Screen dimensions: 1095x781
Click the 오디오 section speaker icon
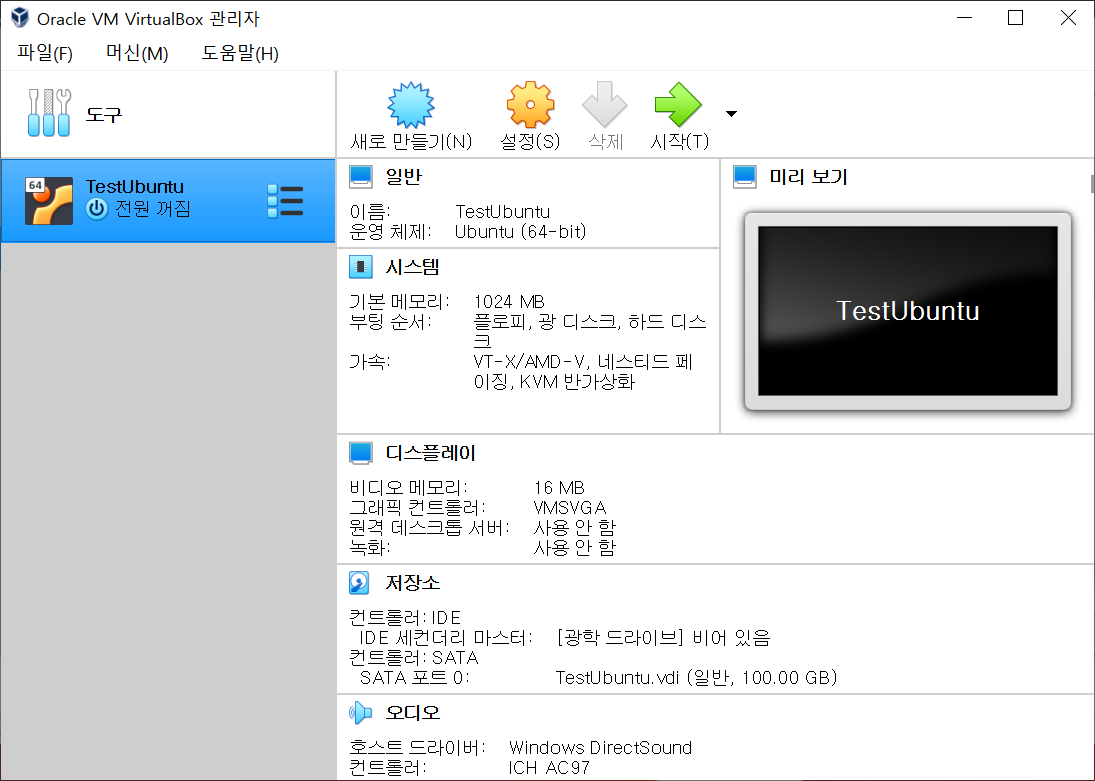click(x=360, y=713)
